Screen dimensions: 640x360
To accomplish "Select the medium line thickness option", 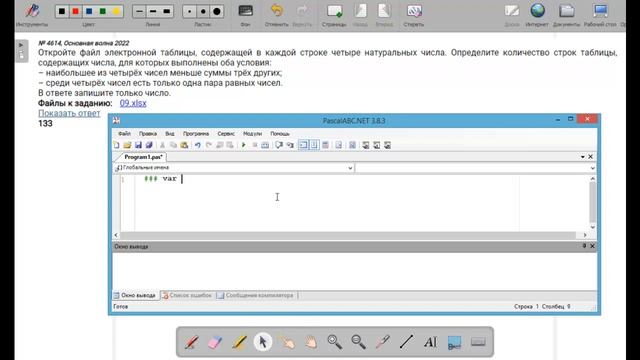I will click(153, 11).
